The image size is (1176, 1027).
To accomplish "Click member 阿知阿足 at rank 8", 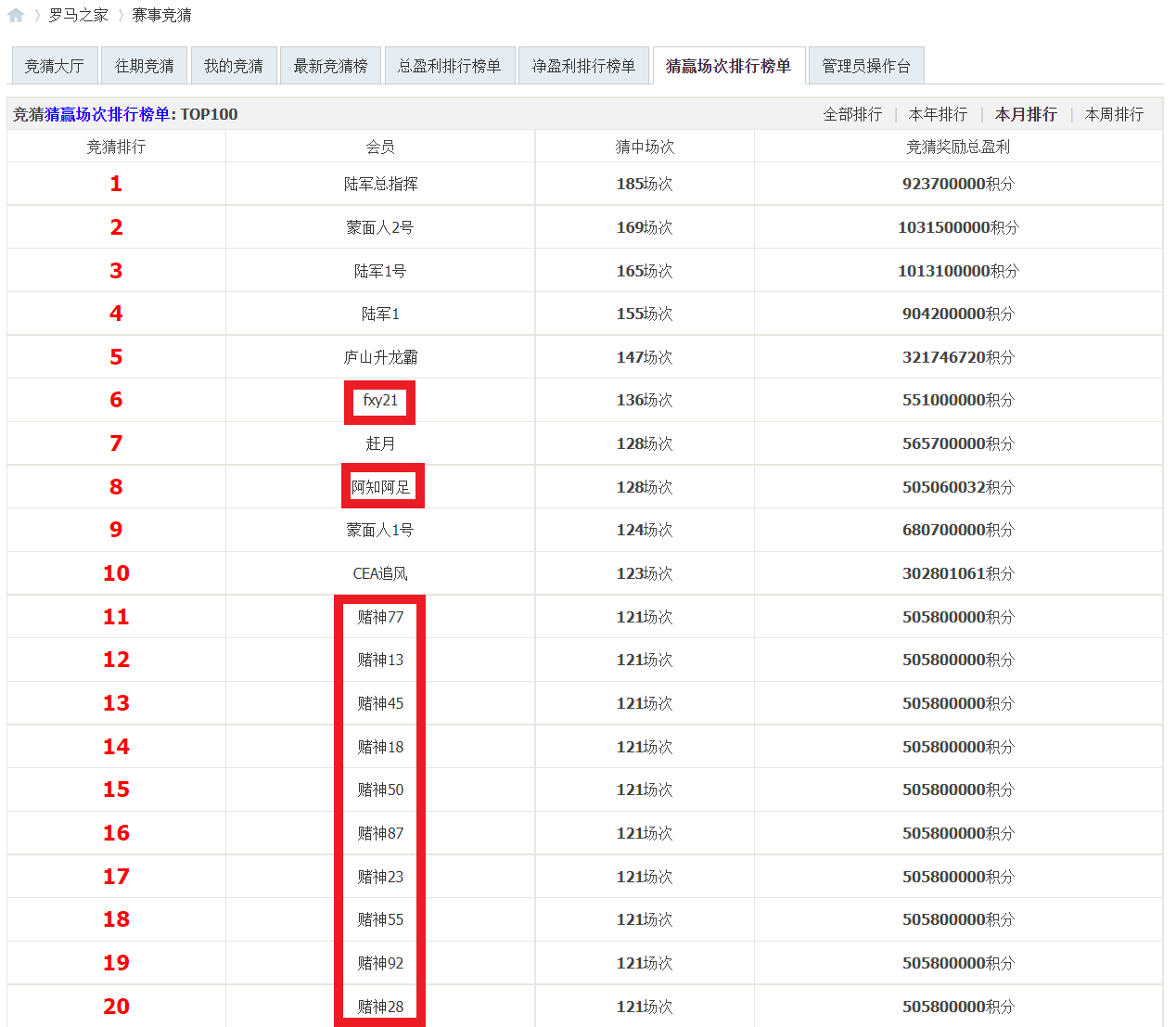I will point(381,486).
